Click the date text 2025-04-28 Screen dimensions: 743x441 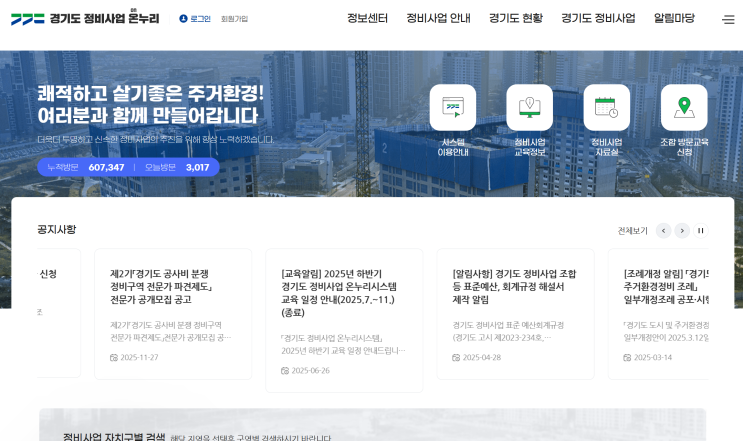(x=481, y=358)
